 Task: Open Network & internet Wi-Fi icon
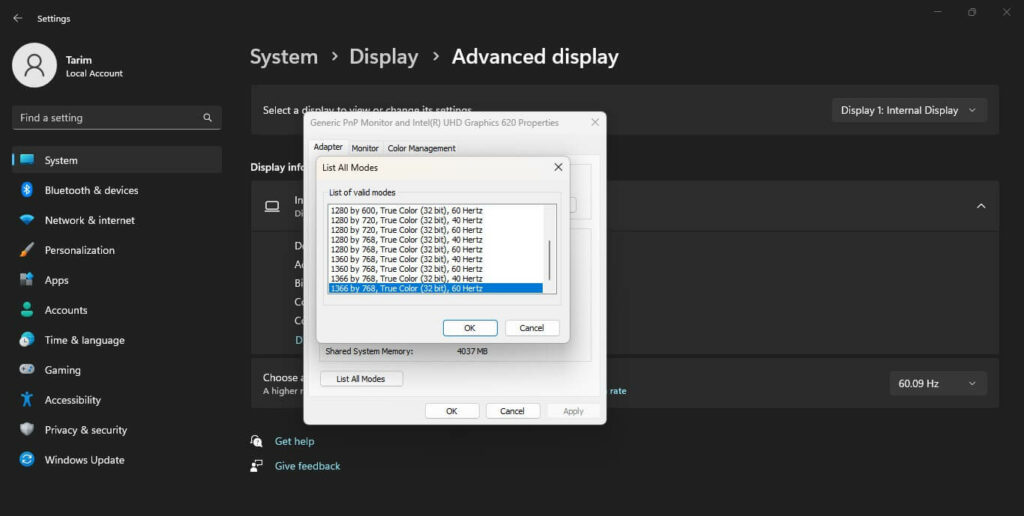pyautogui.click(x=27, y=220)
